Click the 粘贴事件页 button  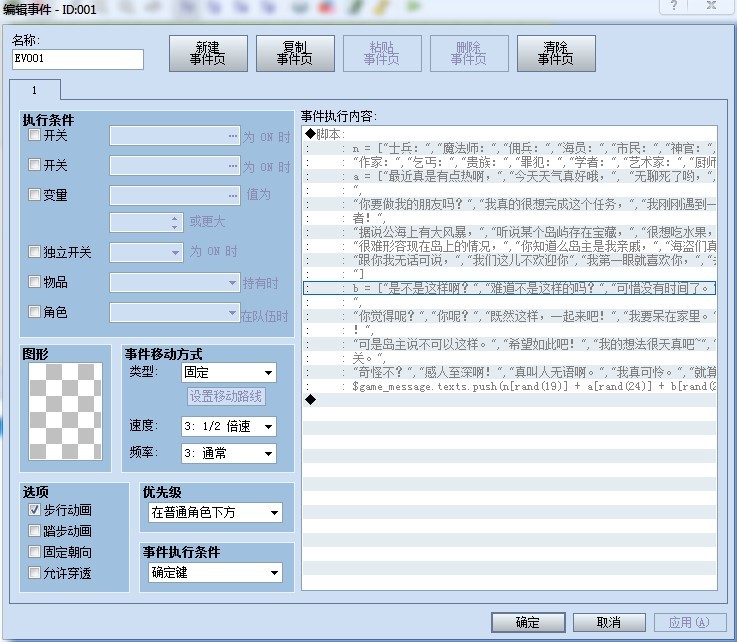click(382, 53)
